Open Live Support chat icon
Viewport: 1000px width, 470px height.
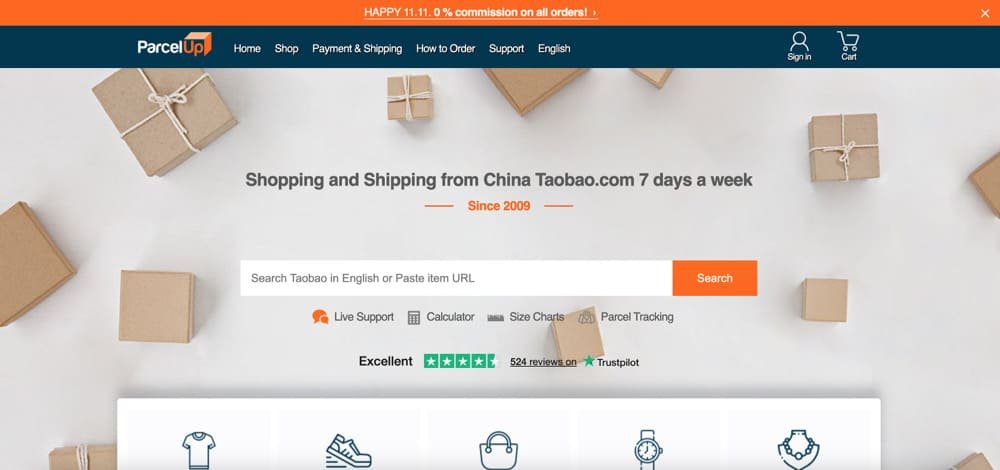tap(320, 317)
